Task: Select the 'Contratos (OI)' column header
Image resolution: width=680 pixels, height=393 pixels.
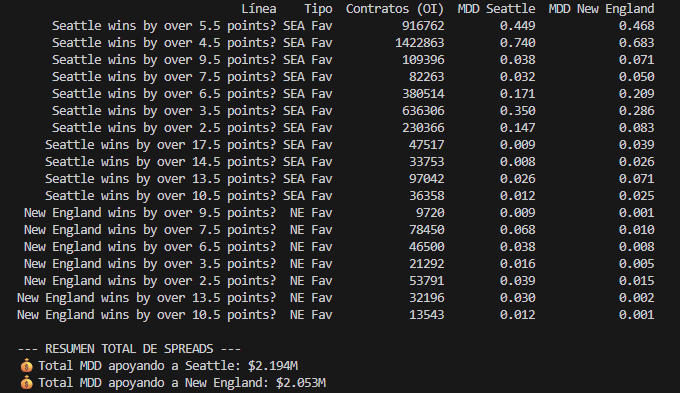Action: click(395, 9)
